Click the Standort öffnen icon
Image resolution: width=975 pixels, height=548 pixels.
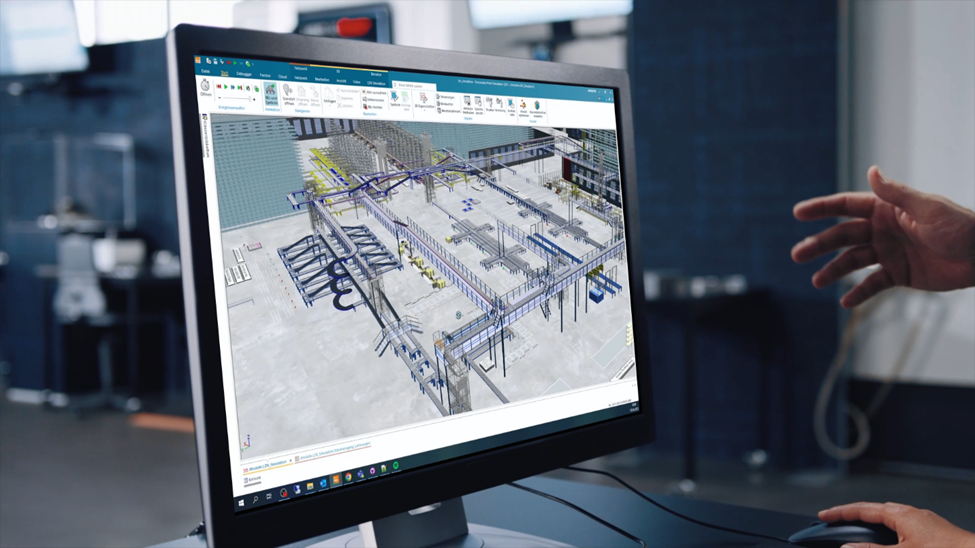click(288, 92)
